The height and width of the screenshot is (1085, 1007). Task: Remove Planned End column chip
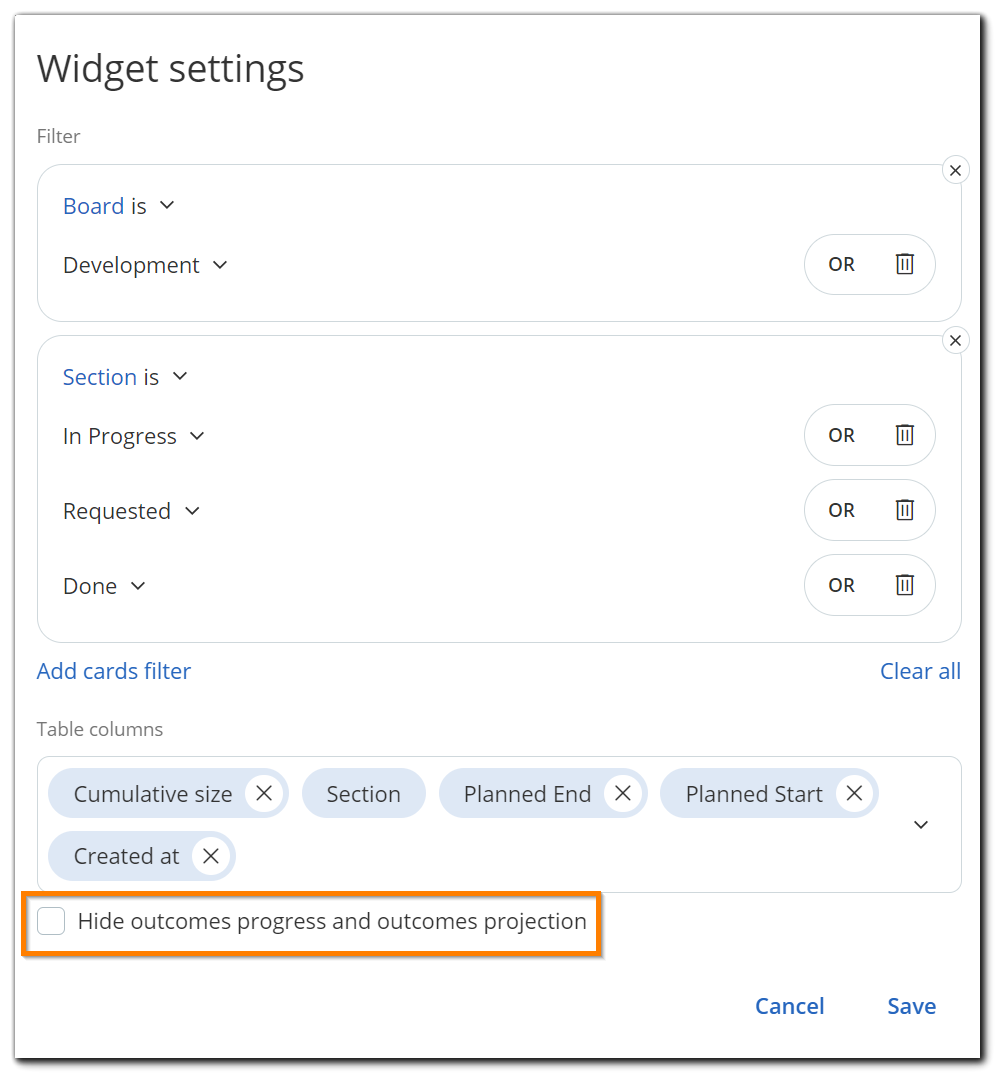[x=622, y=793]
